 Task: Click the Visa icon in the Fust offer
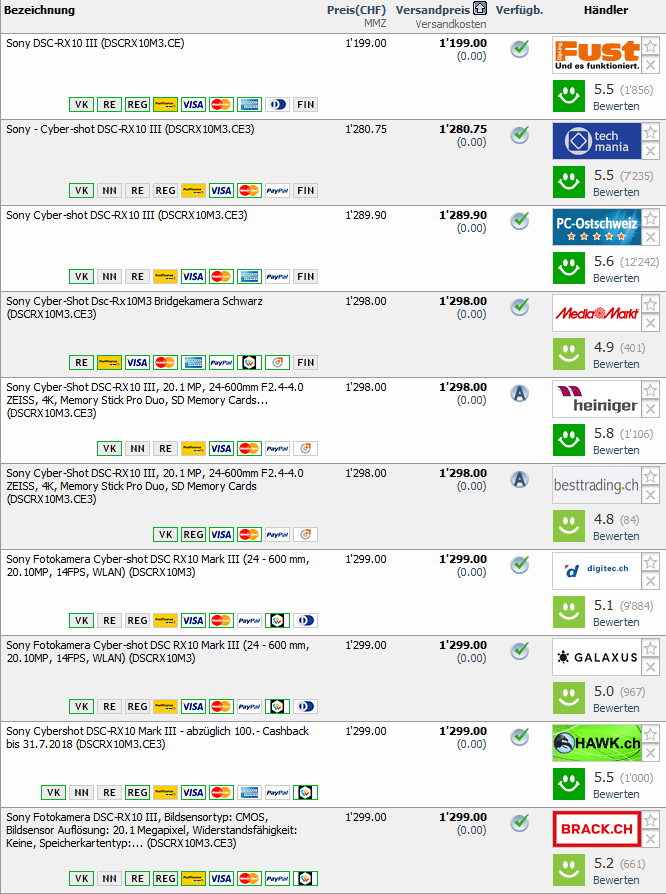tap(193, 104)
